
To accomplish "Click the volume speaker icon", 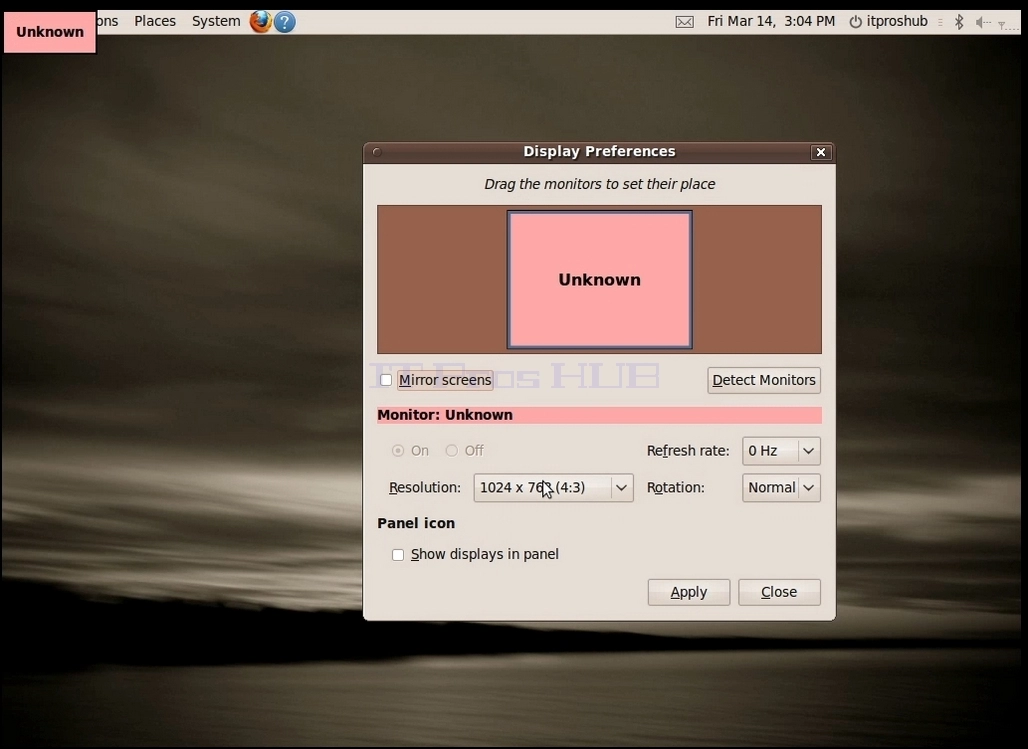I will pos(981,22).
